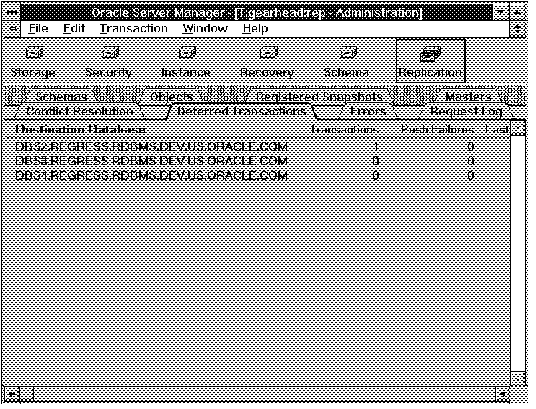Image resolution: width=536 pixels, height=409 pixels.
Task: Open the File menu
Action: click(x=38, y=28)
